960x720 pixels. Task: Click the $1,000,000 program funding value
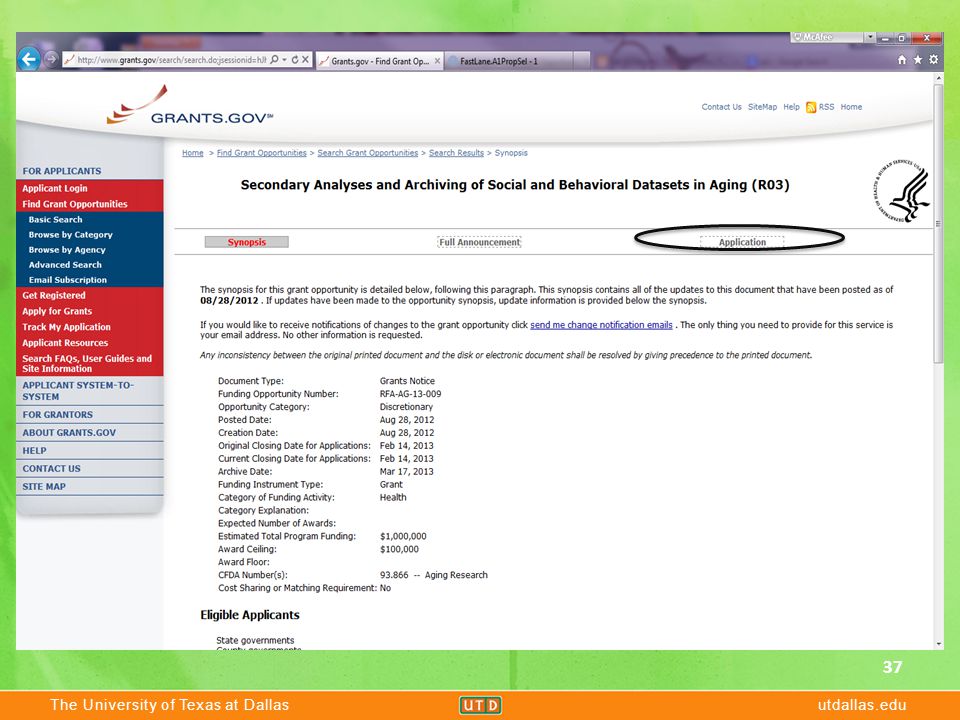403,536
